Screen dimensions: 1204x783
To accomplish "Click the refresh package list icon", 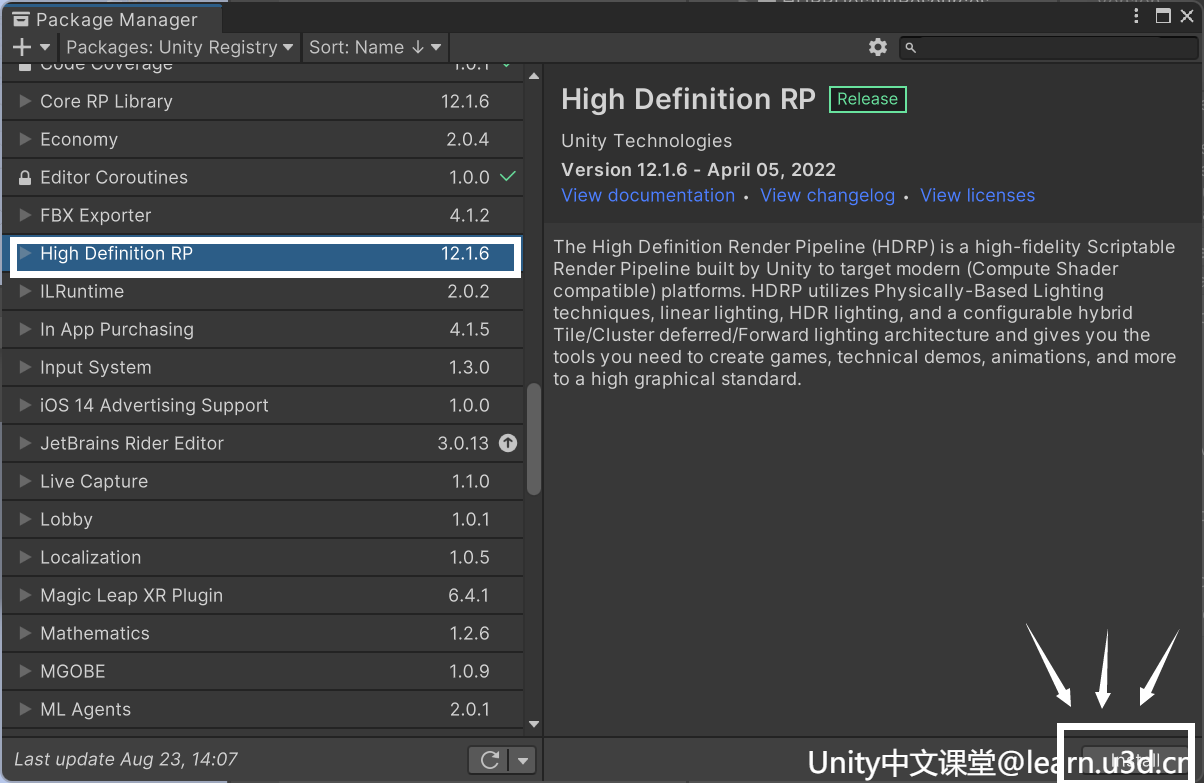I will click(x=490, y=760).
